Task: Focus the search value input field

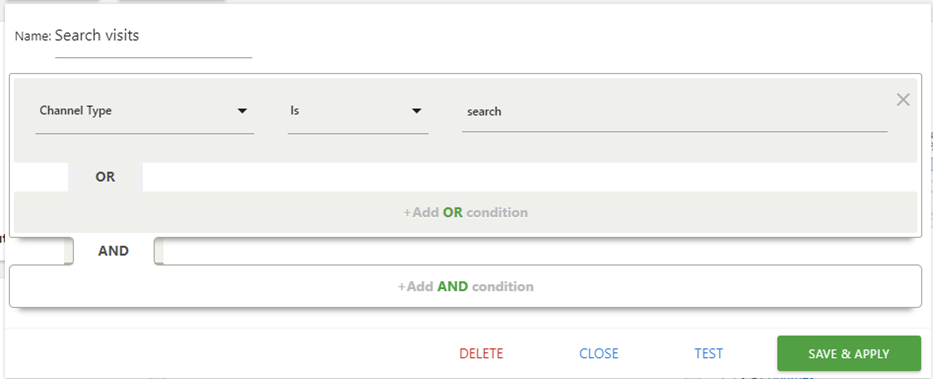Action: click(x=675, y=111)
